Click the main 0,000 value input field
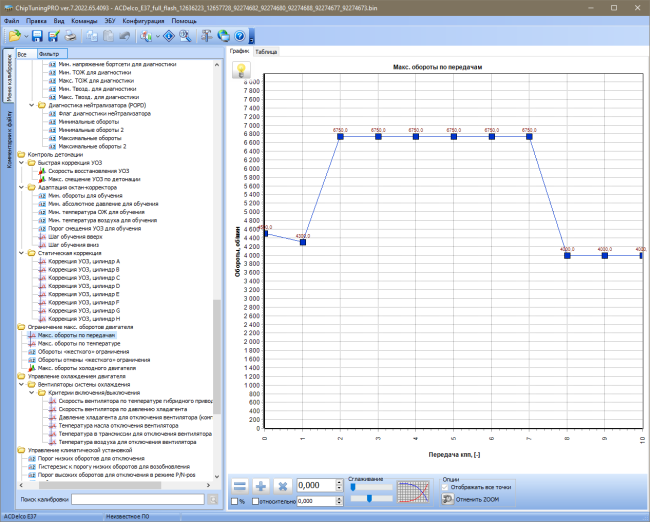This screenshot has width=650, height=522. (x=316, y=486)
